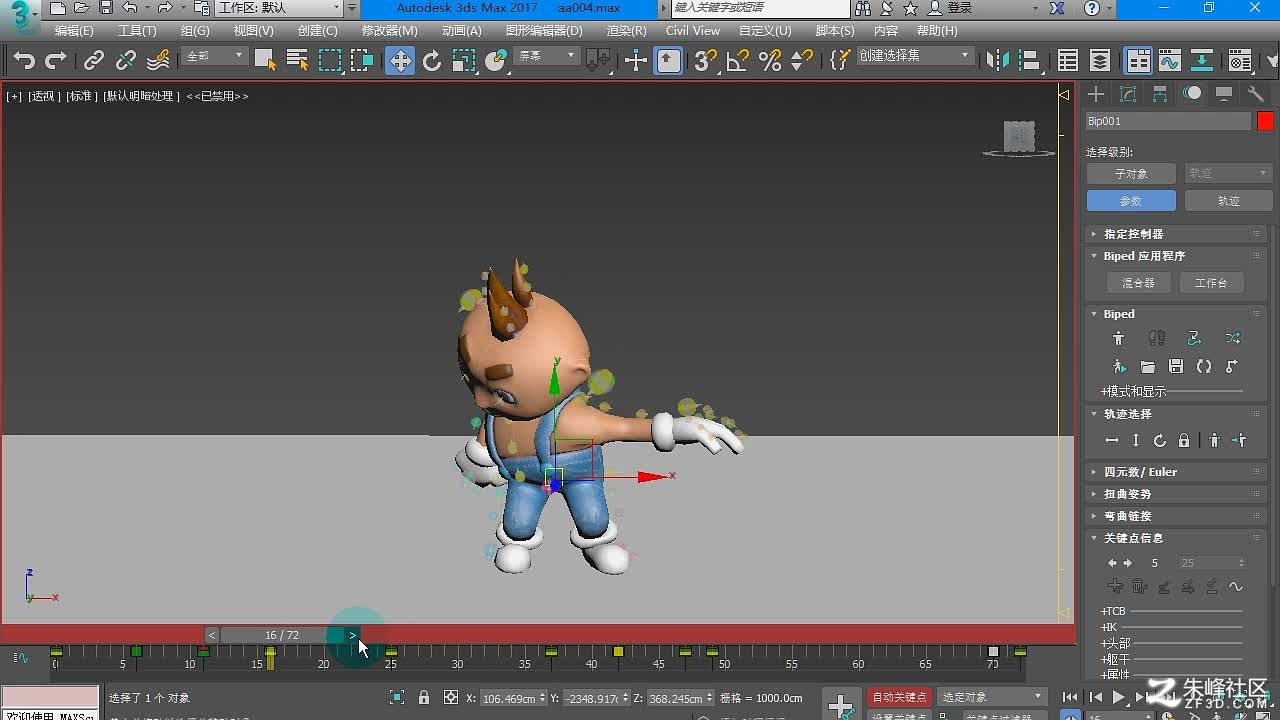
Task: Click the Redo arrow in main toolbar
Action: [x=56, y=61]
